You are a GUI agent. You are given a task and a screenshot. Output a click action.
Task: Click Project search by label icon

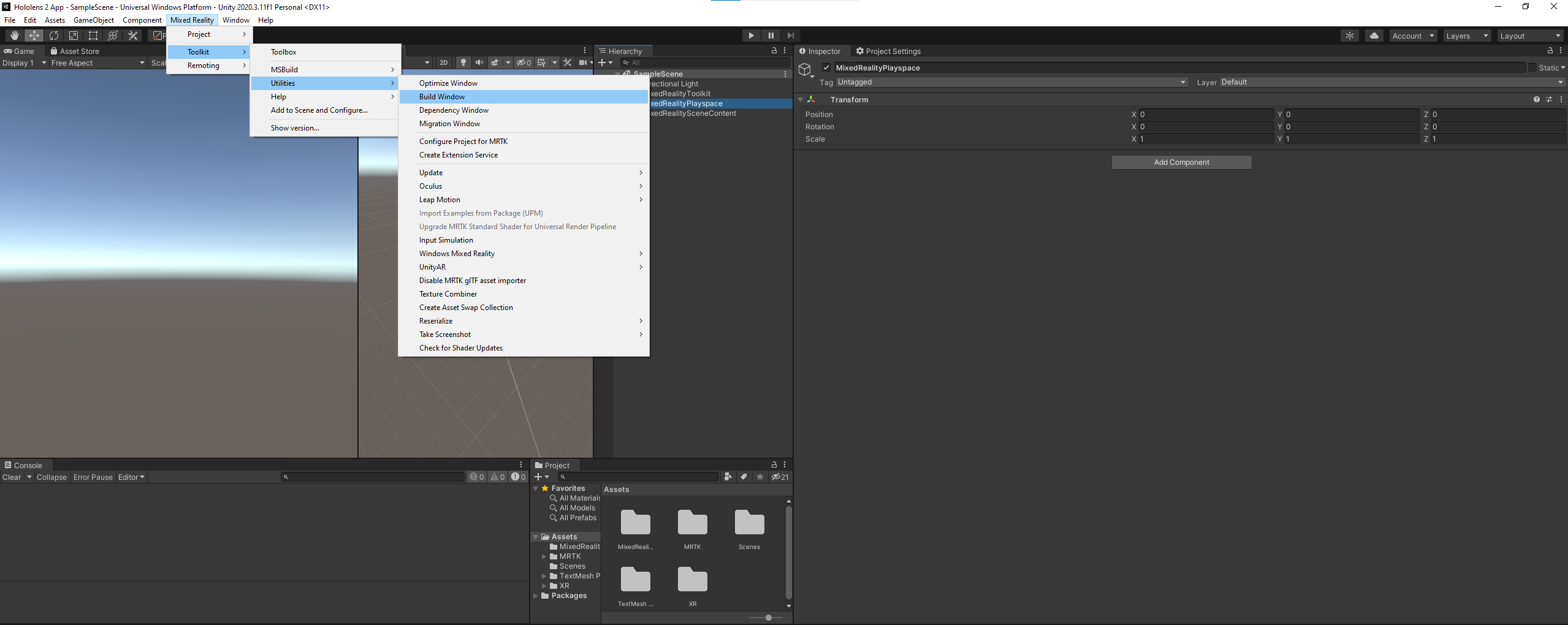(744, 477)
